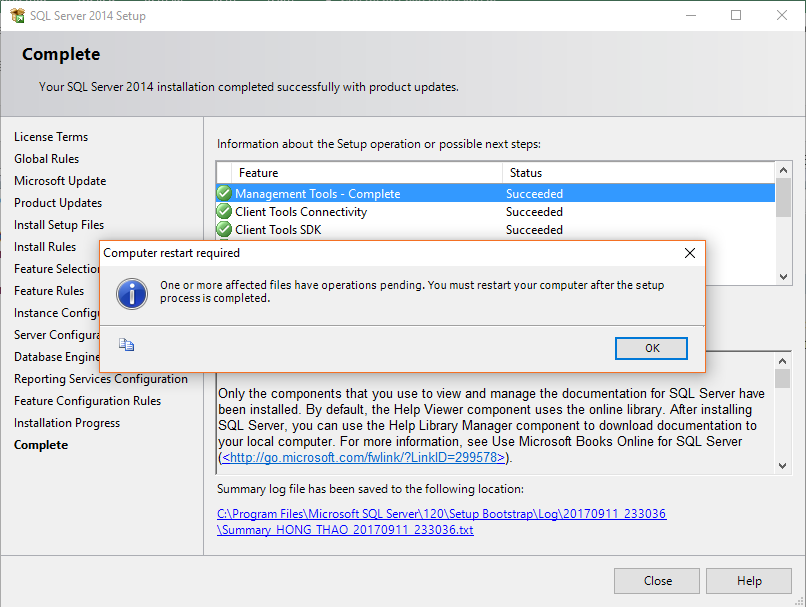The width and height of the screenshot is (806, 607).
Task: Click green check icon for Management Tools - Complete
Action: pyautogui.click(x=224, y=193)
